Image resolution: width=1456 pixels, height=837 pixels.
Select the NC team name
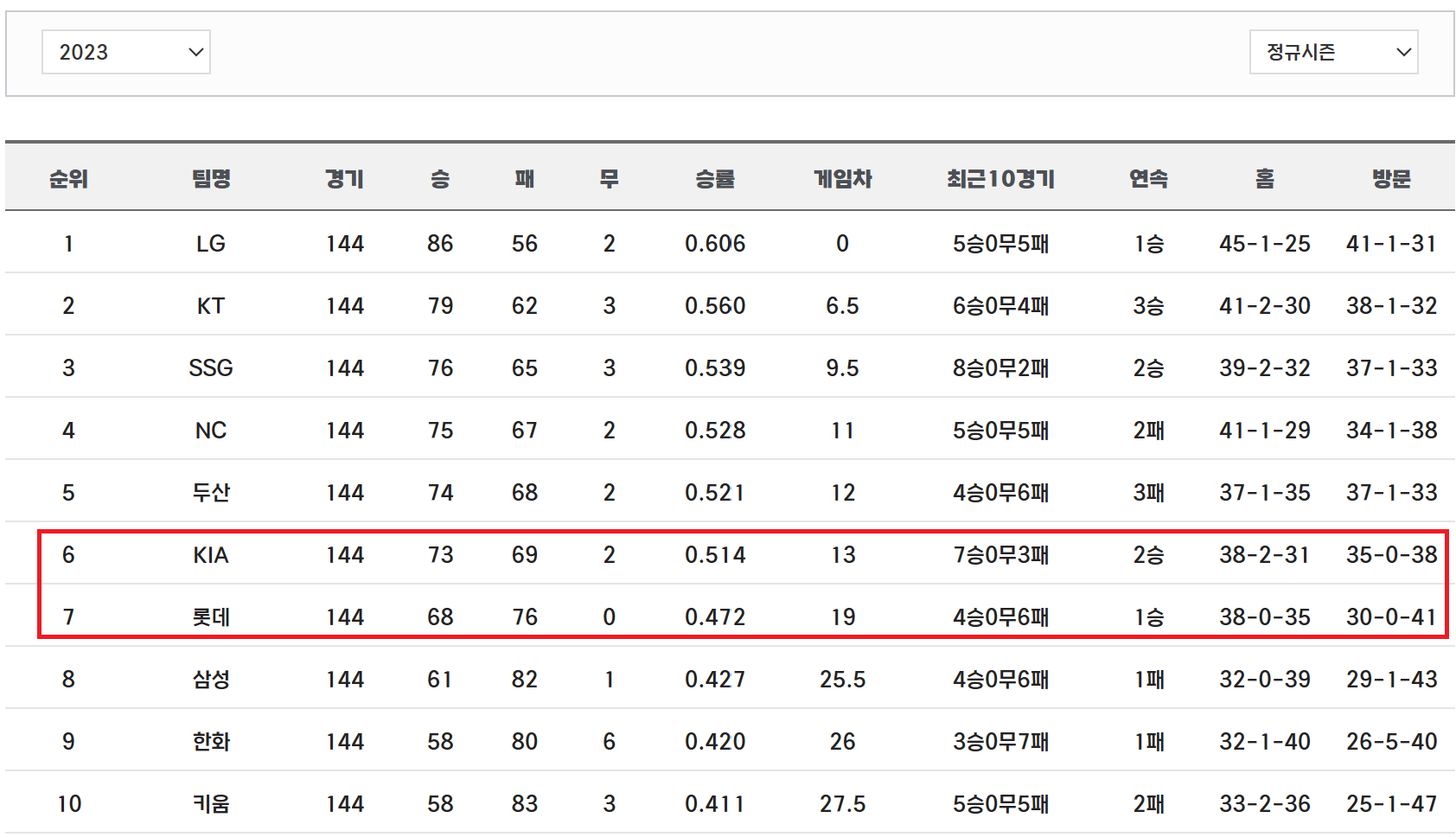[211, 431]
